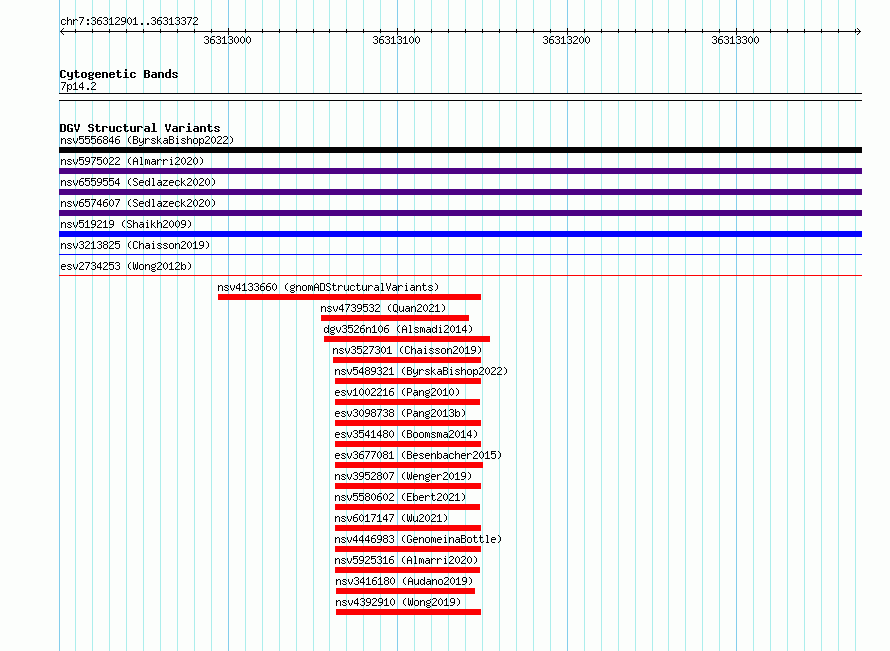
Task: Click the purple nsv6559554 variant bar
Action: point(460,192)
